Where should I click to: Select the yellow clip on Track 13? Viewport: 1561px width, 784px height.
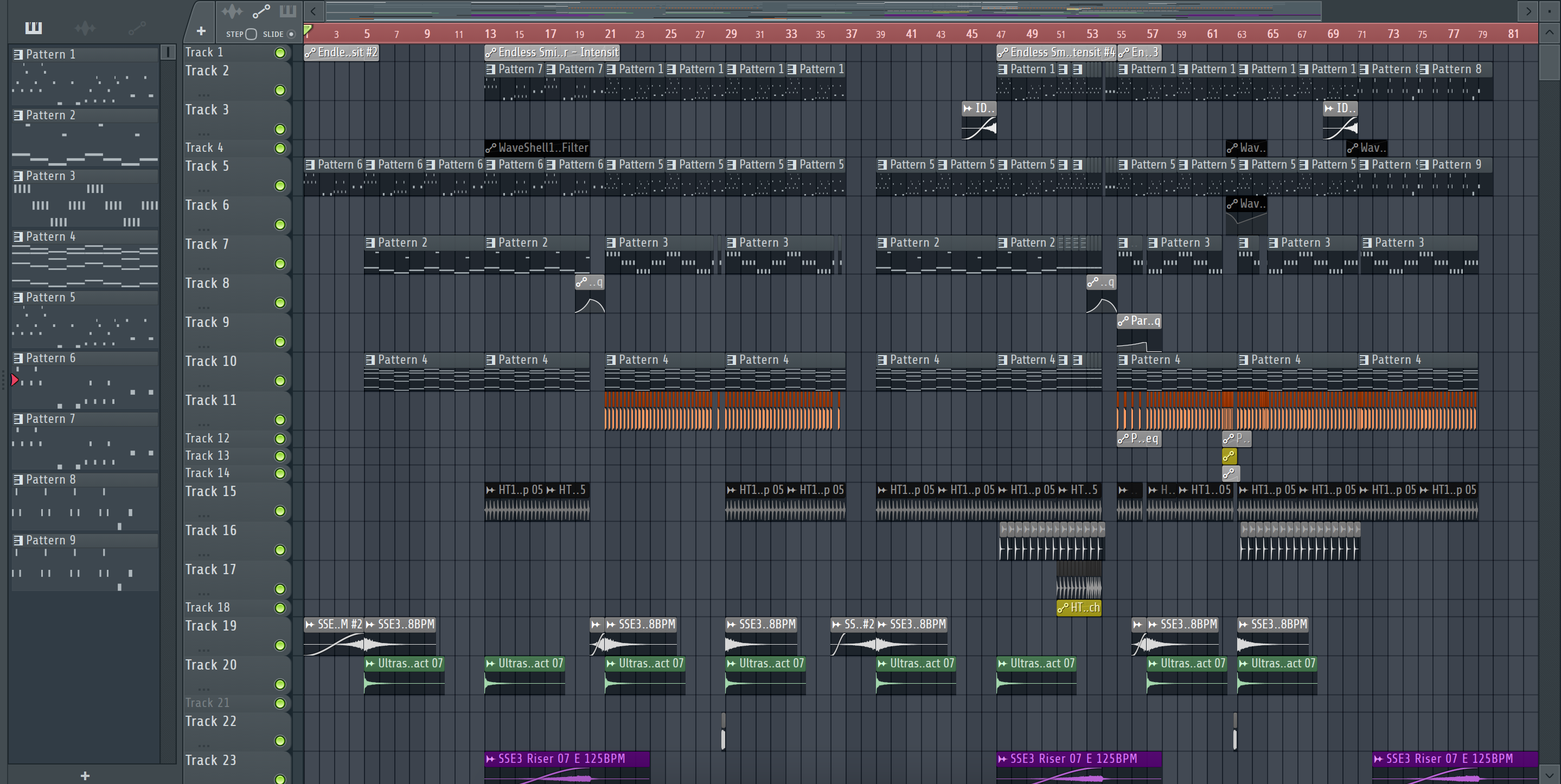click(1229, 455)
